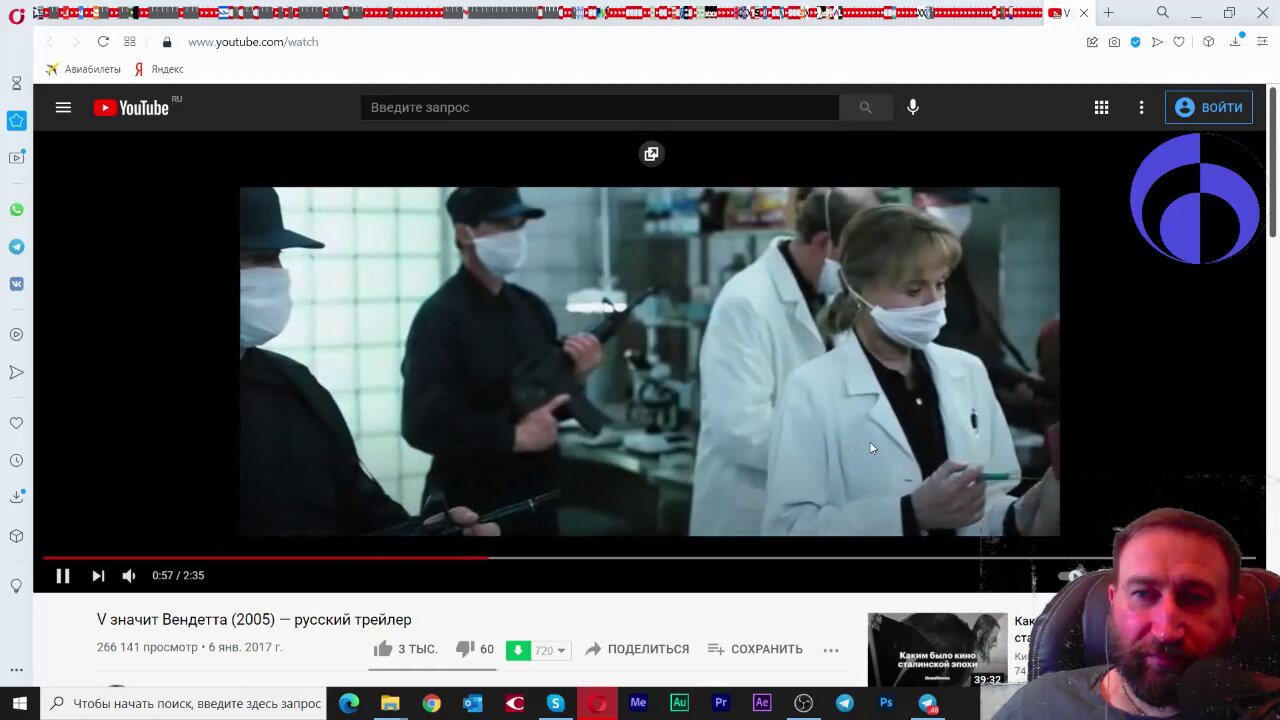Send page to My Flow toolbar icon
Screen dimensions: 1280x720
pos(1157,42)
